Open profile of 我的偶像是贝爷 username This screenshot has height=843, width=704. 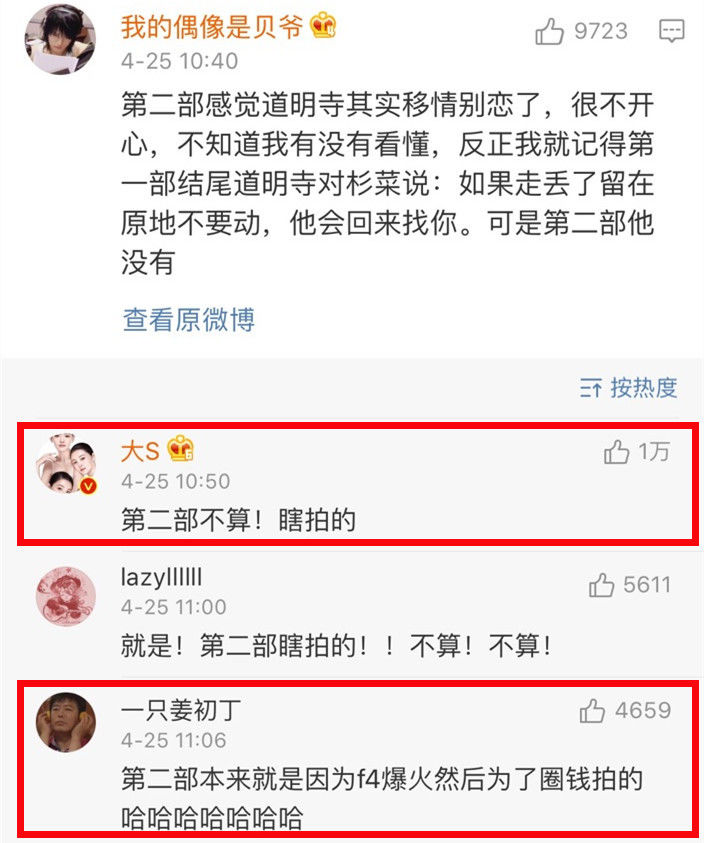212,27
